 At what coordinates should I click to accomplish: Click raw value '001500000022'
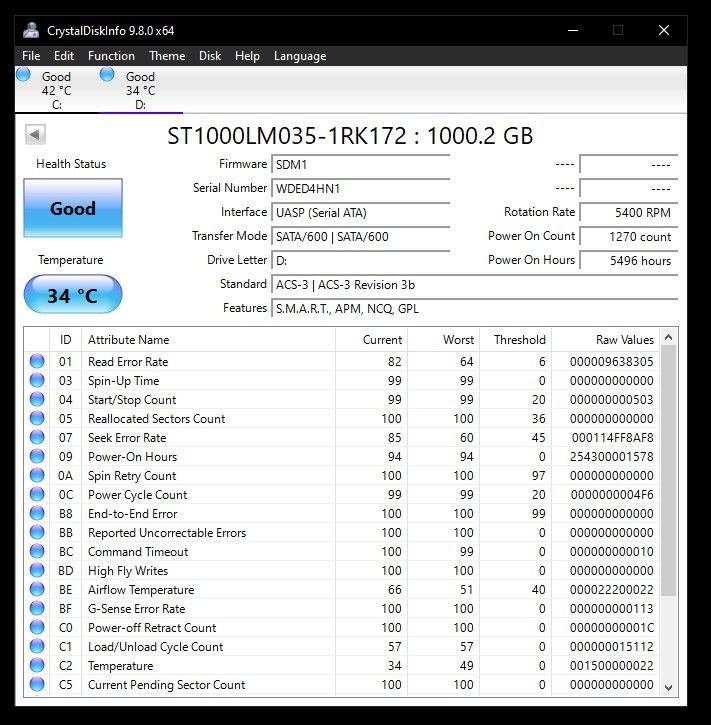click(612, 665)
